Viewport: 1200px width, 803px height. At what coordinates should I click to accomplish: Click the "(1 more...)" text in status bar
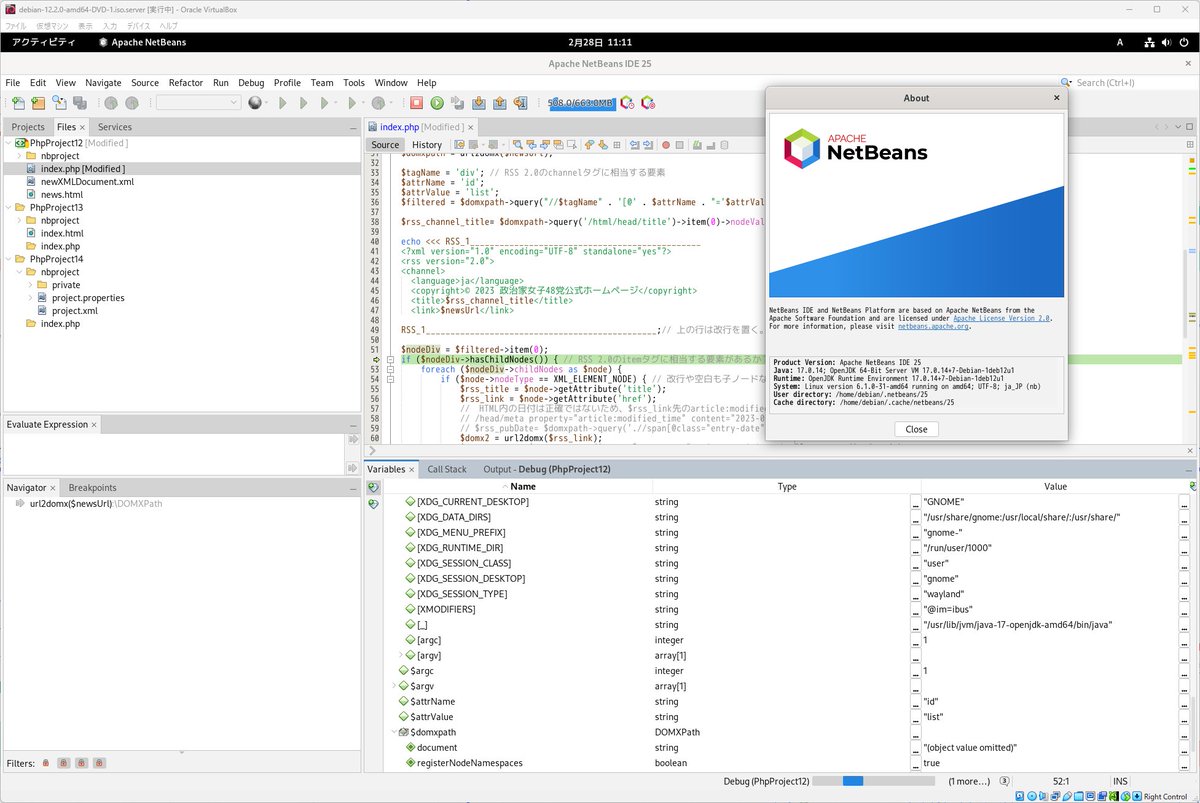(970, 781)
